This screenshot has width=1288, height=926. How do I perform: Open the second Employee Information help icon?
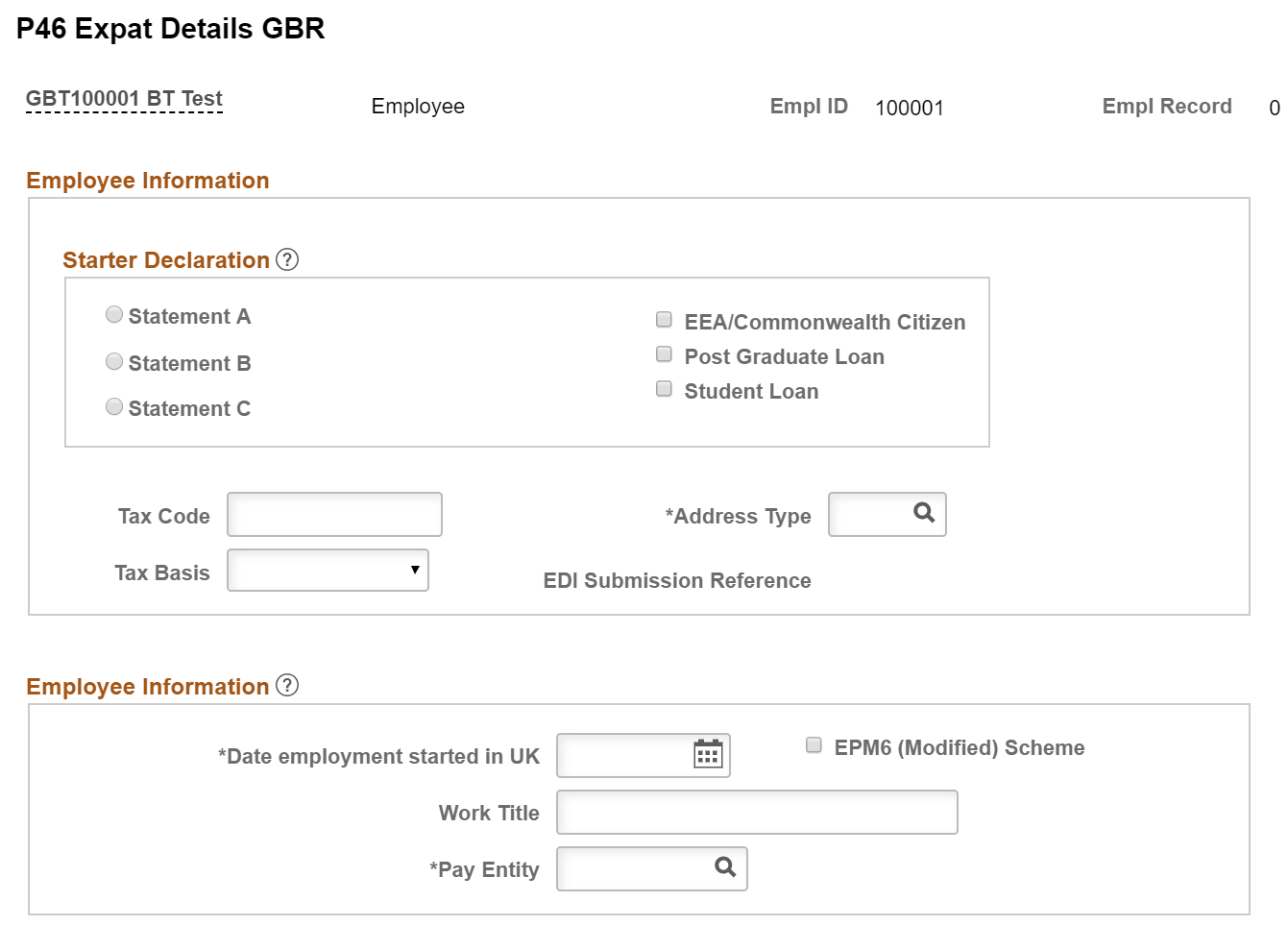pyautogui.click(x=287, y=685)
